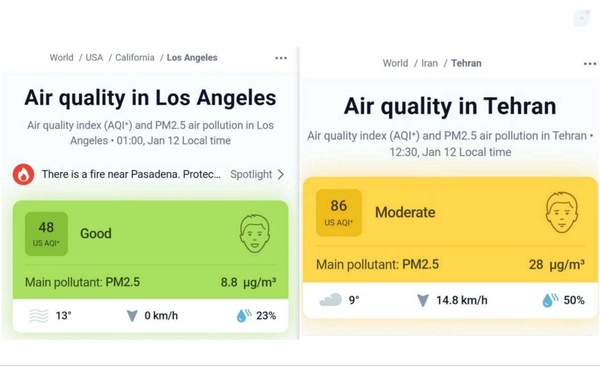Navigate to the USA breadcrumb
This screenshot has height=366, width=600.
click(94, 58)
